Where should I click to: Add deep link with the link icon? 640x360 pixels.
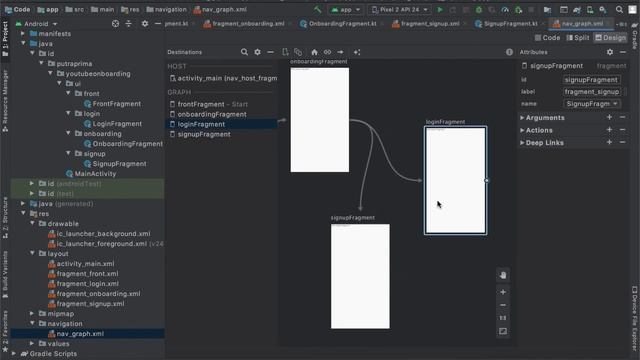(327, 52)
